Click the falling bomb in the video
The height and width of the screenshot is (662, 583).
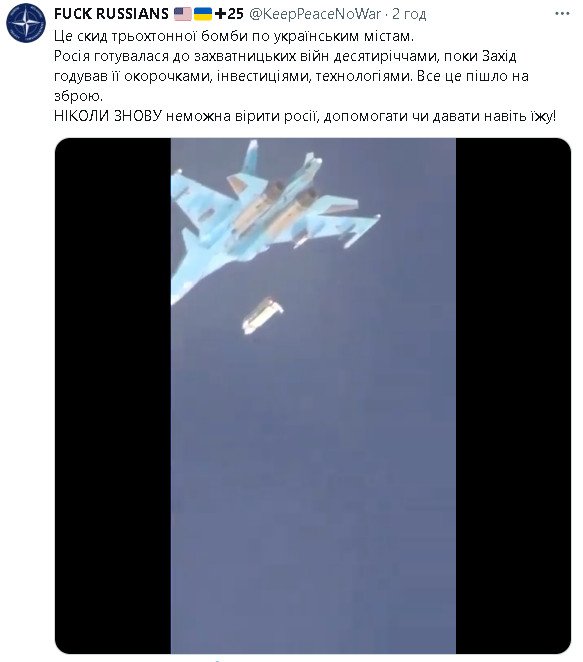(263, 315)
